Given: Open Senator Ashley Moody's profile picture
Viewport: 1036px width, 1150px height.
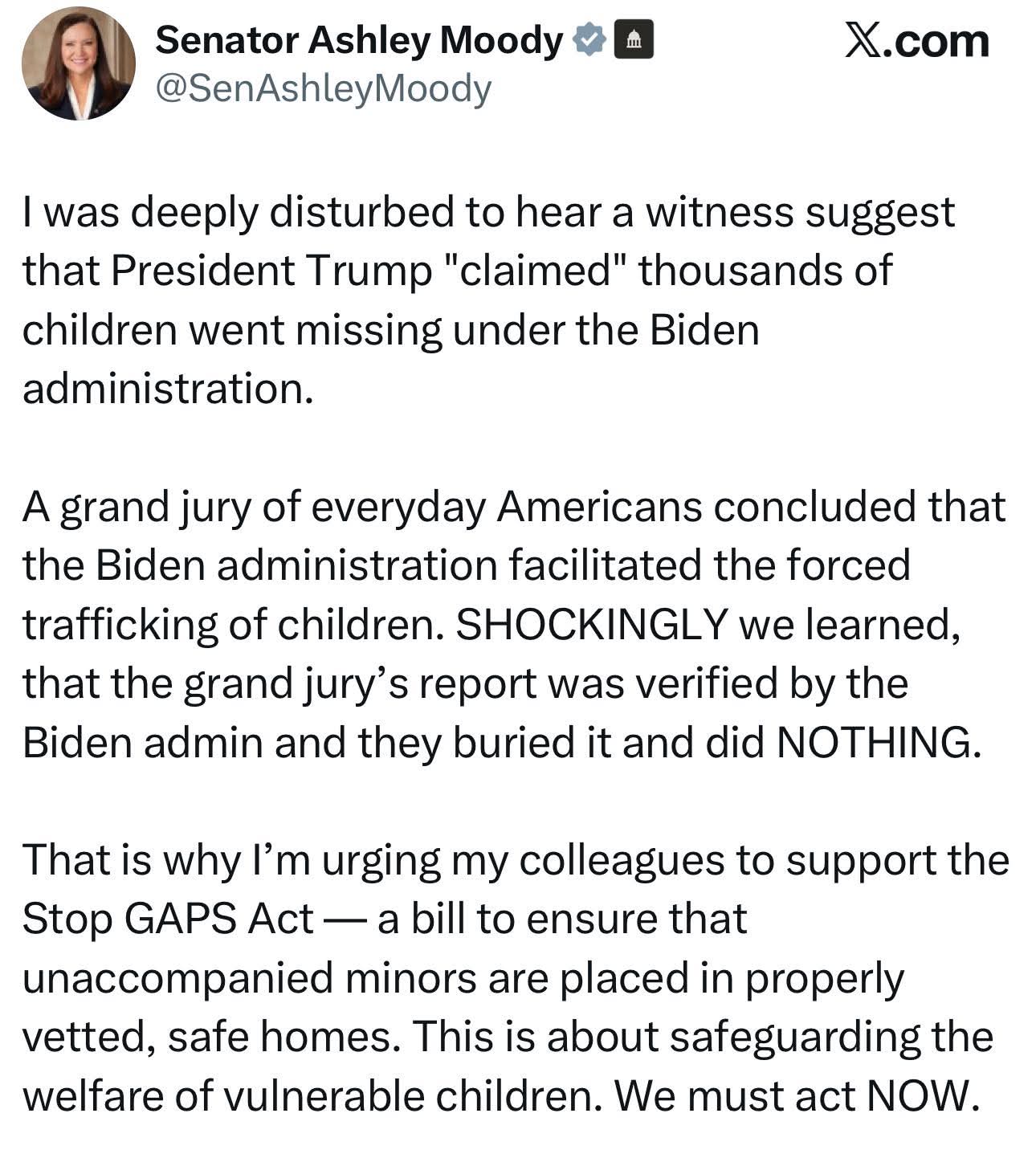Looking at the screenshot, I should pyautogui.click(x=78, y=64).
